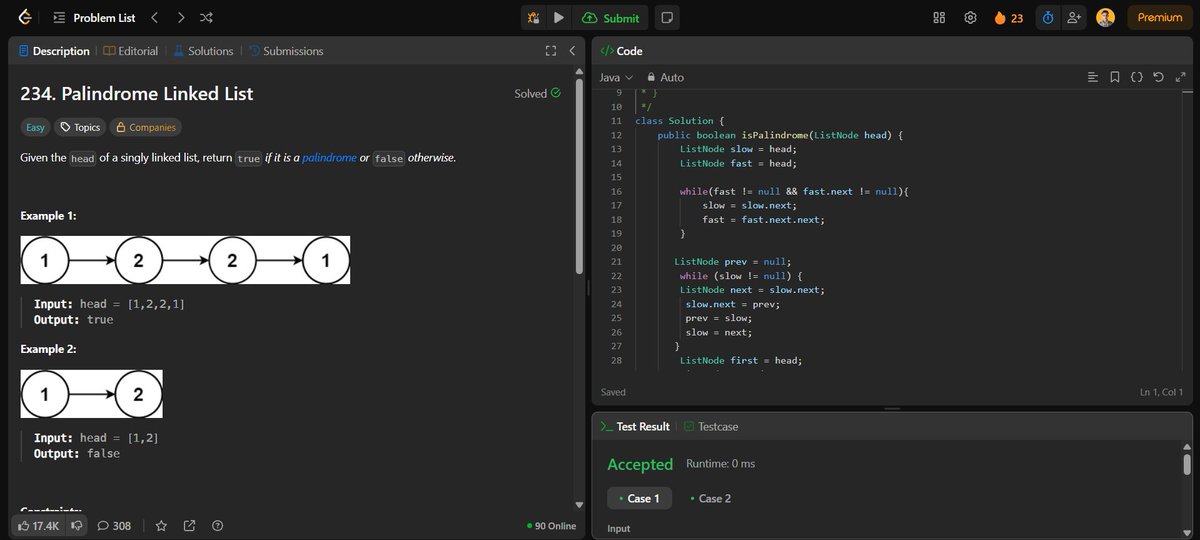Unlock the Companies tag
Viewport: 1200px width, 540px height.
tap(146, 127)
